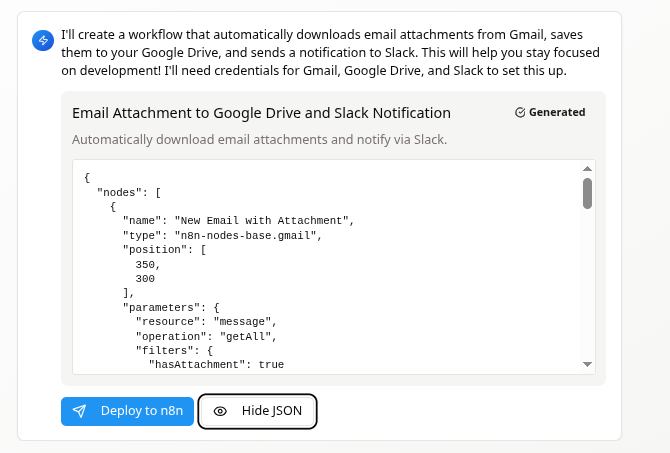Click the JSON line '"operation": "getAll"'
Screen dimensions: 670x453
(x=206, y=337)
